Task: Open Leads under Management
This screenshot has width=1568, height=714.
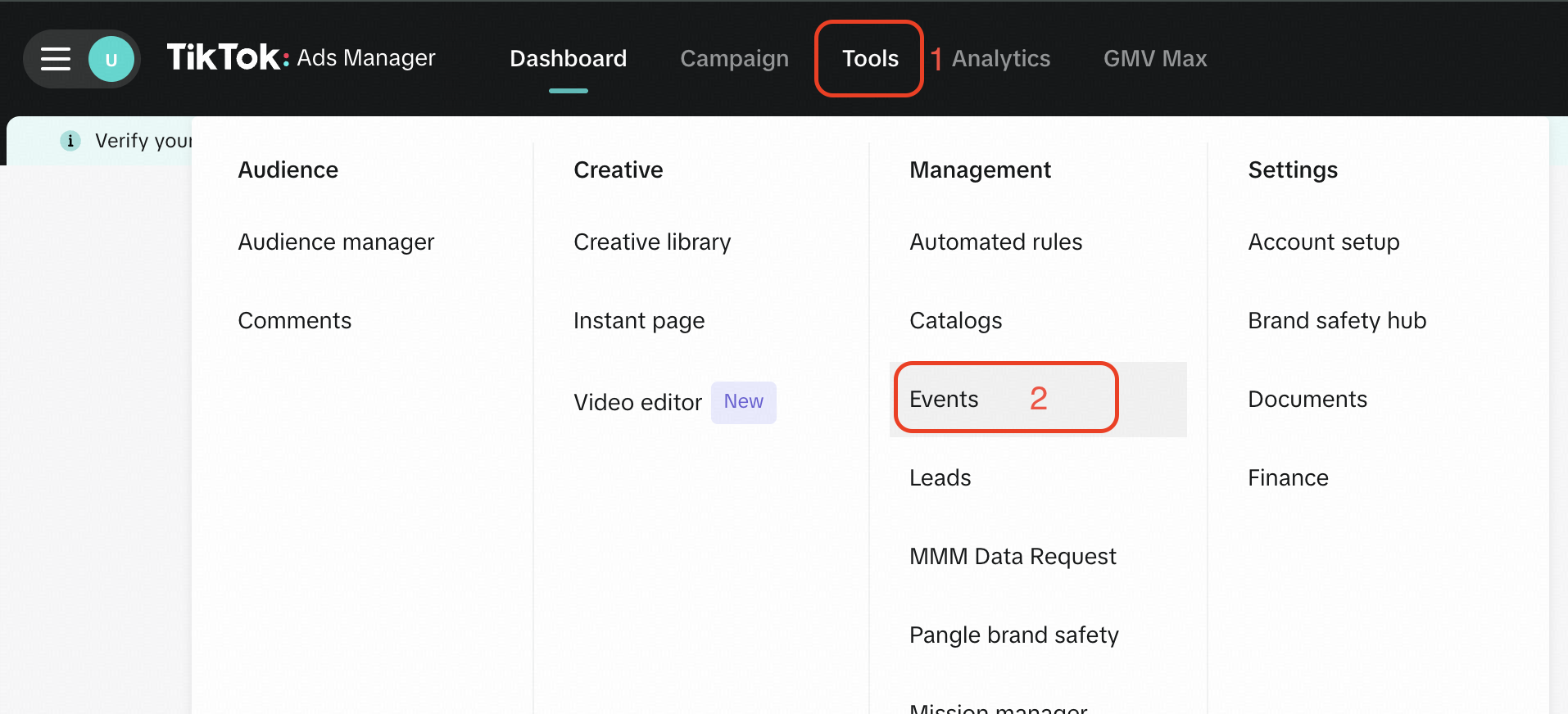Action: pyautogui.click(x=940, y=478)
